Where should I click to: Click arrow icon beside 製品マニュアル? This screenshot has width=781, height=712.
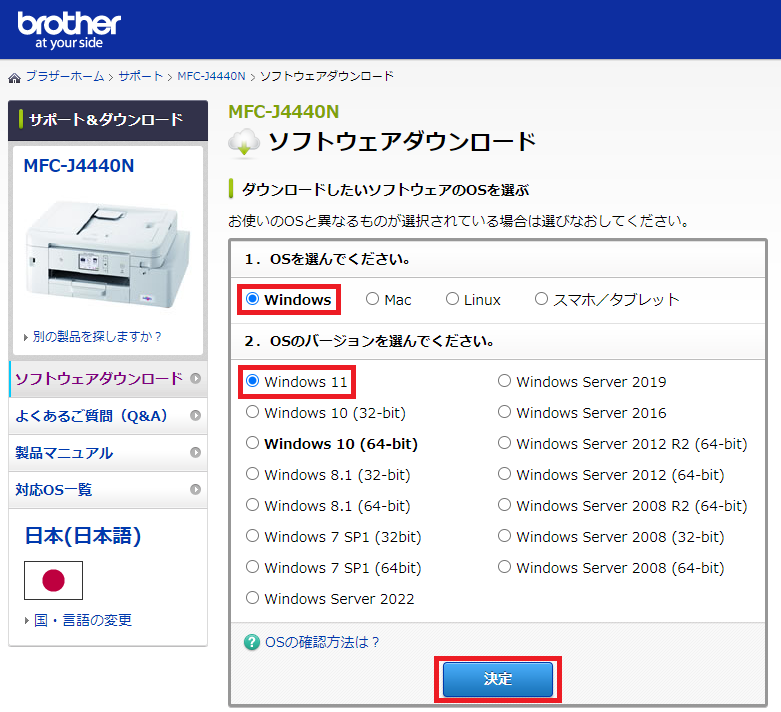pyautogui.click(x=195, y=452)
